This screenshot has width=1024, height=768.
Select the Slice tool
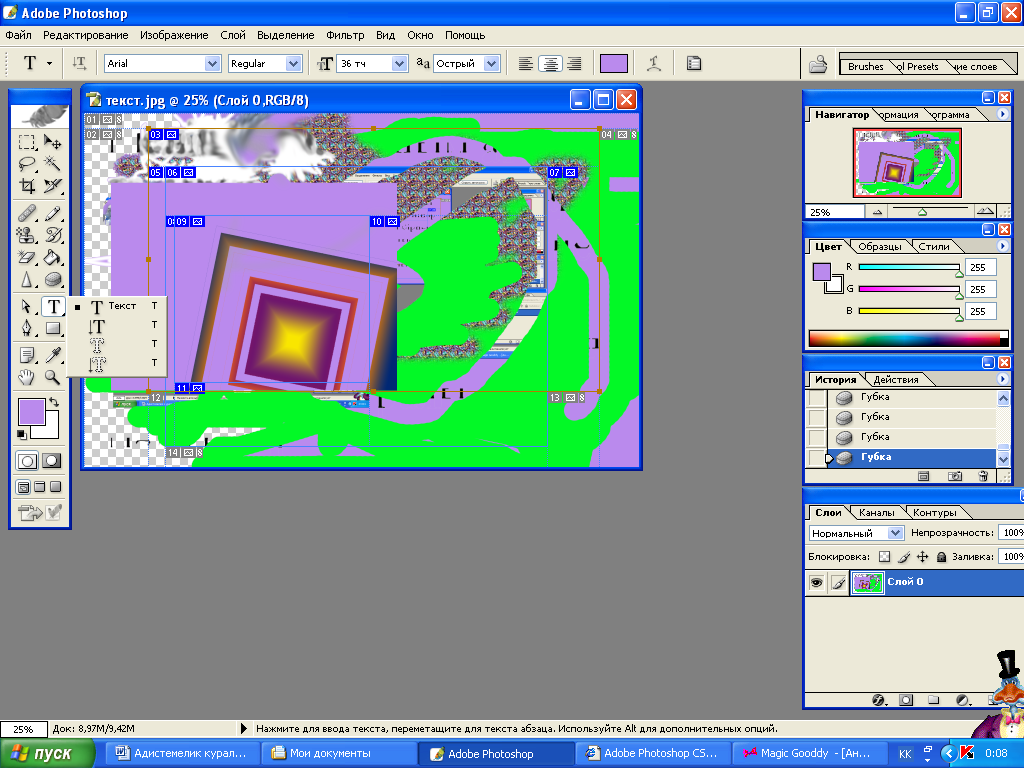pyautogui.click(x=53, y=186)
